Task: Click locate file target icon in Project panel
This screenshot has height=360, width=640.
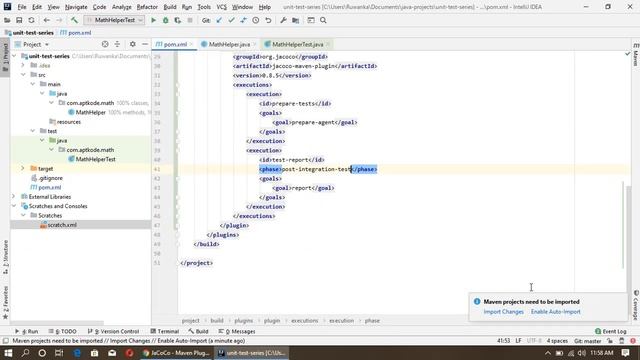Action: [105, 44]
